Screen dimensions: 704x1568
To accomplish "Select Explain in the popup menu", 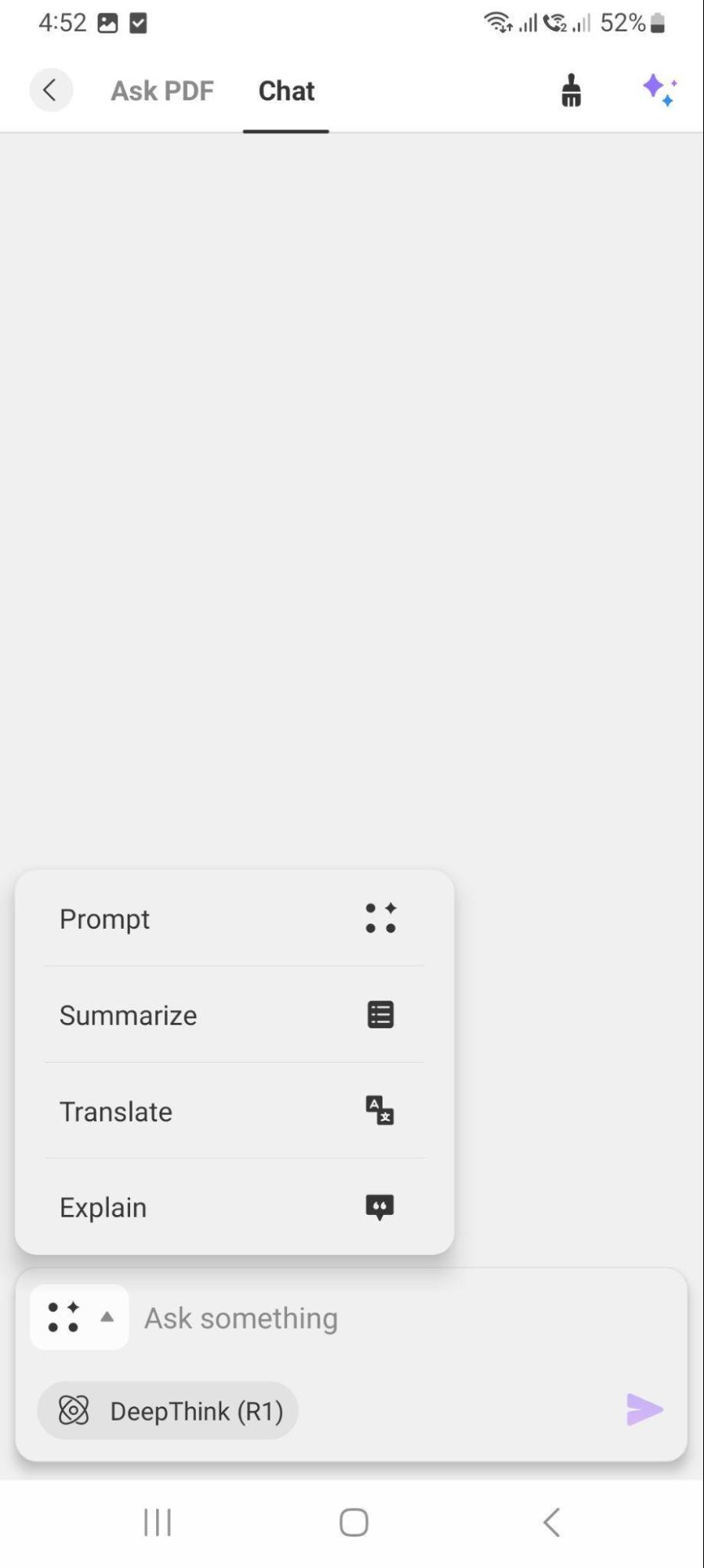I will tap(234, 1207).
